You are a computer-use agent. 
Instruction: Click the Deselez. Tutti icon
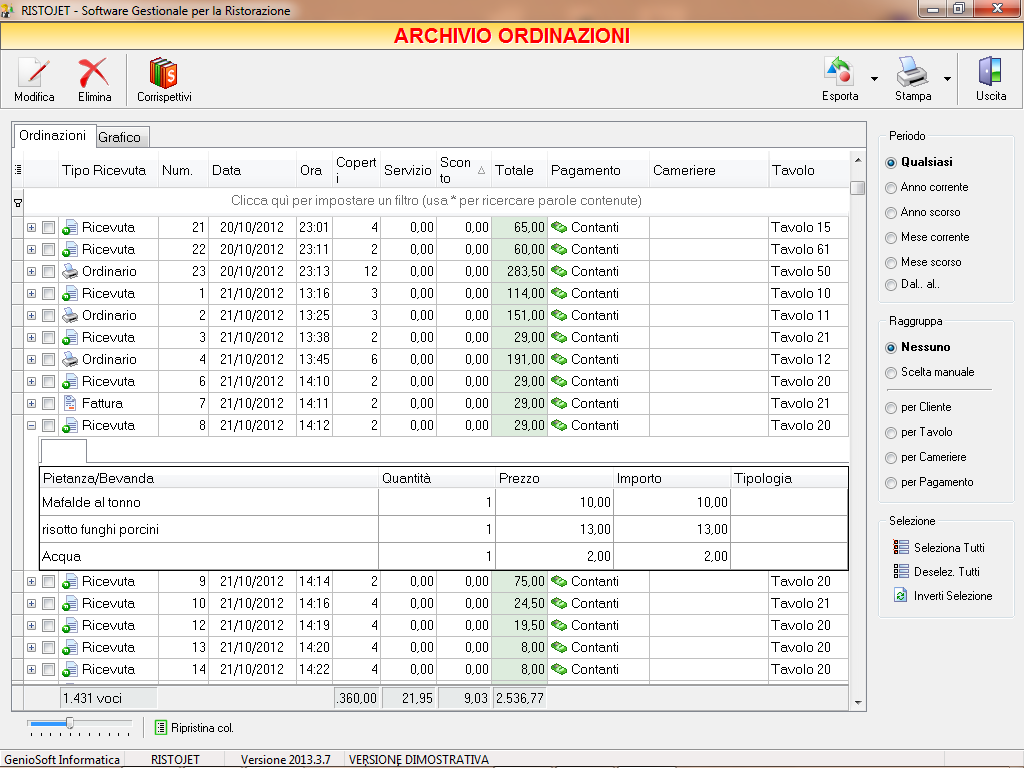point(901,571)
